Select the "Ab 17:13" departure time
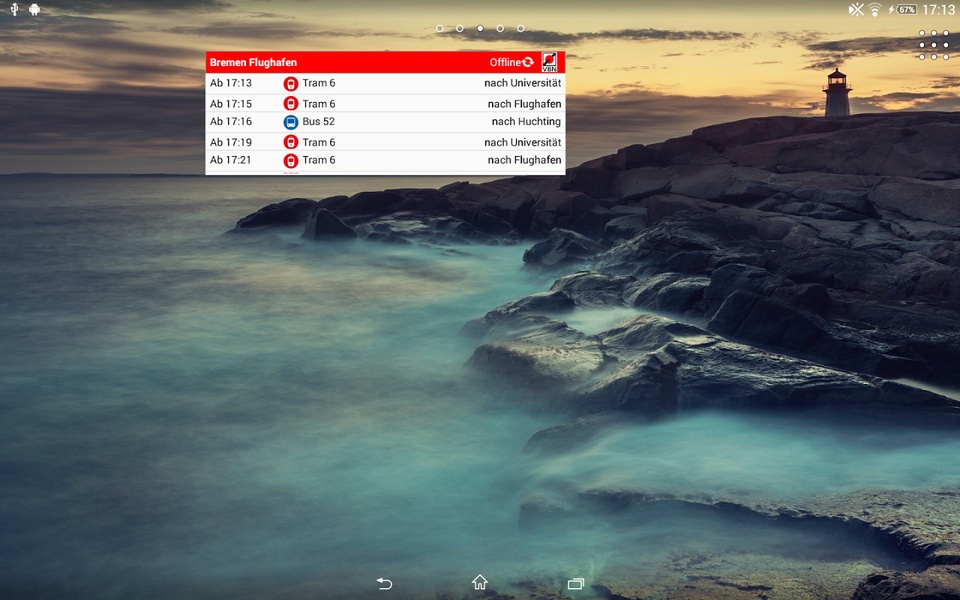Screen dimensions: 960x600 pyautogui.click(x=231, y=83)
